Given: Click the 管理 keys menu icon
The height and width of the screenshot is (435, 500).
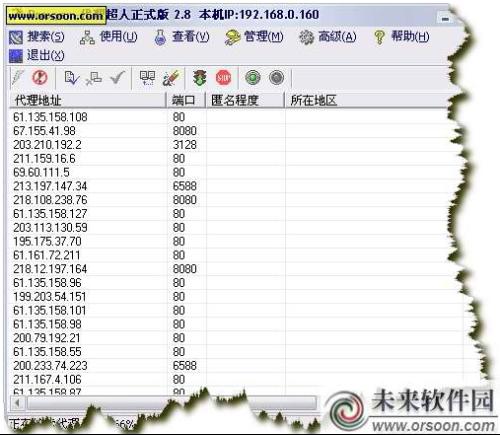Looking at the screenshot, I should click(x=232, y=38).
